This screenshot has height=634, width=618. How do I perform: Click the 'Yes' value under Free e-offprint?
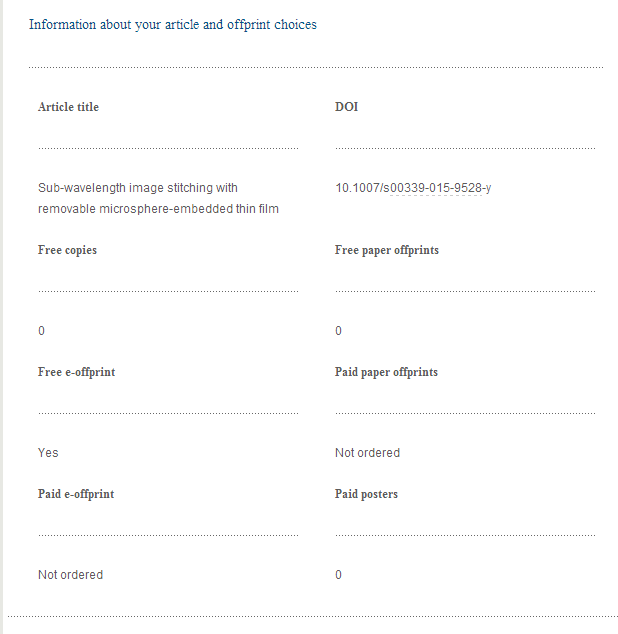[x=48, y=453]
